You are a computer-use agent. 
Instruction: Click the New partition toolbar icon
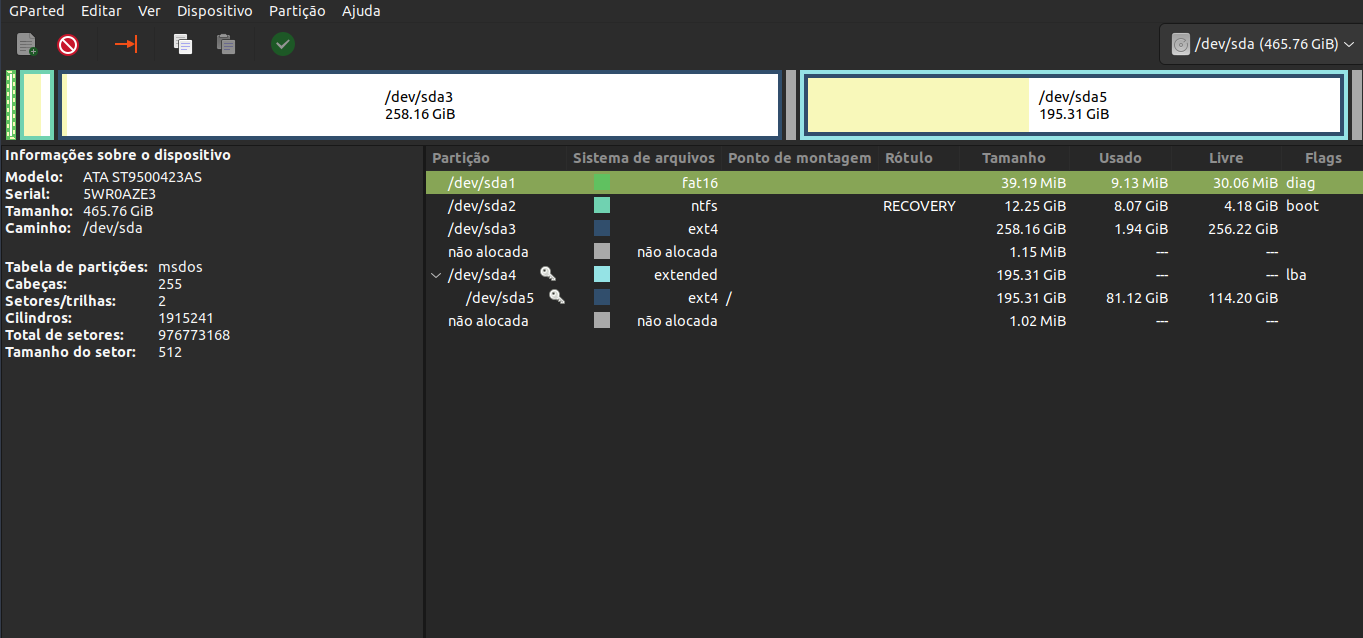click(27, 44)
